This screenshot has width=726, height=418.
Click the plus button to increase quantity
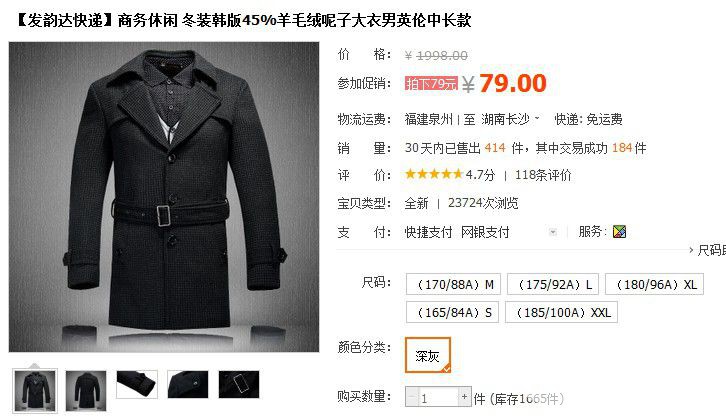[464, 397]
